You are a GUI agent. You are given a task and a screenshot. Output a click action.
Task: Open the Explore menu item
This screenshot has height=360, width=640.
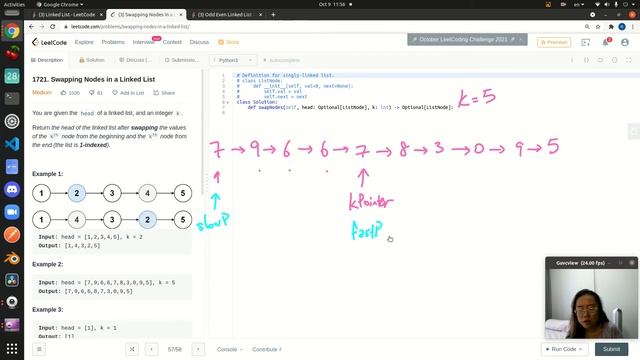[x=84, y=42]
